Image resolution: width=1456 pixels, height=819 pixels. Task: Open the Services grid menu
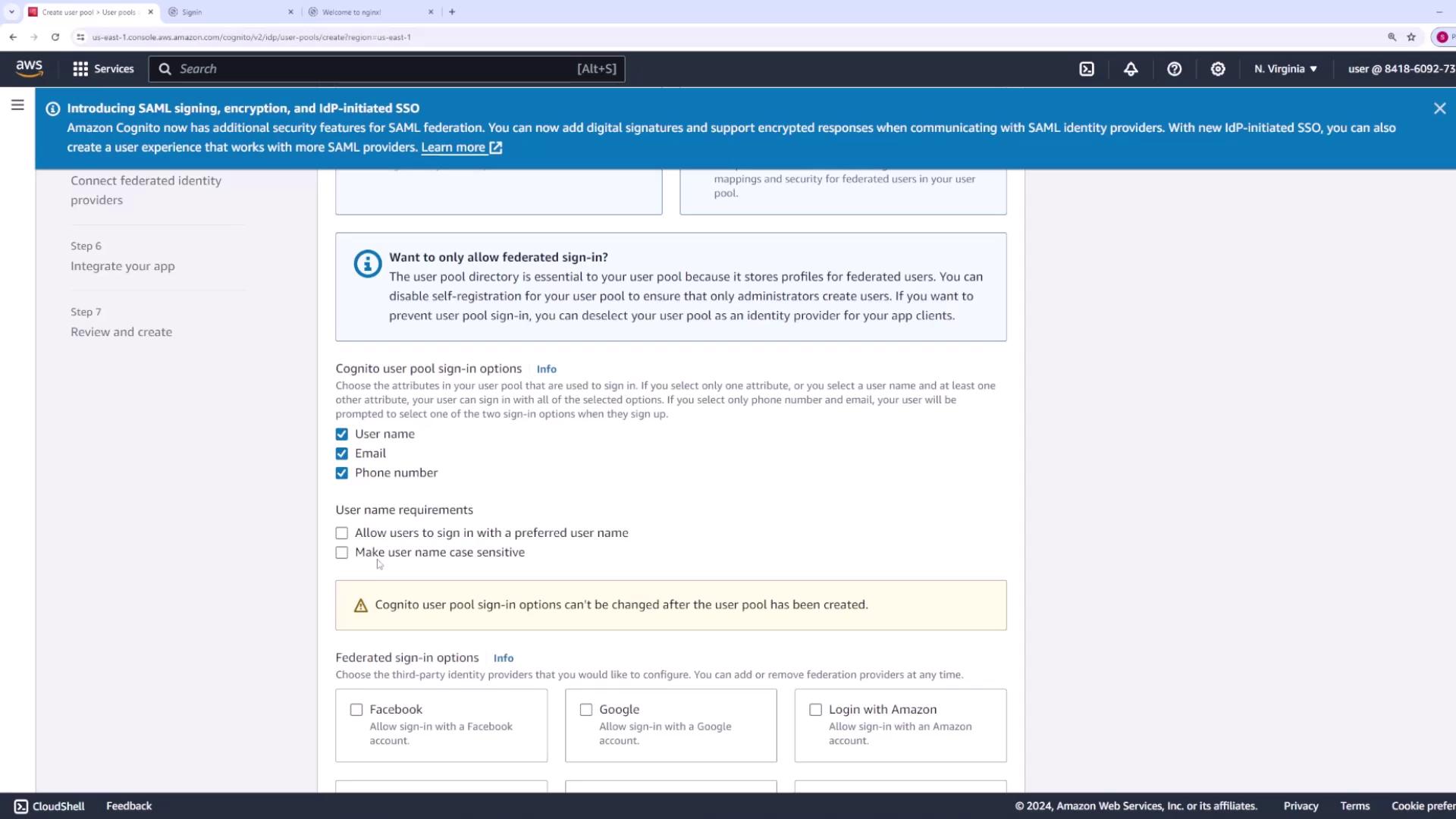coord(103,69)
